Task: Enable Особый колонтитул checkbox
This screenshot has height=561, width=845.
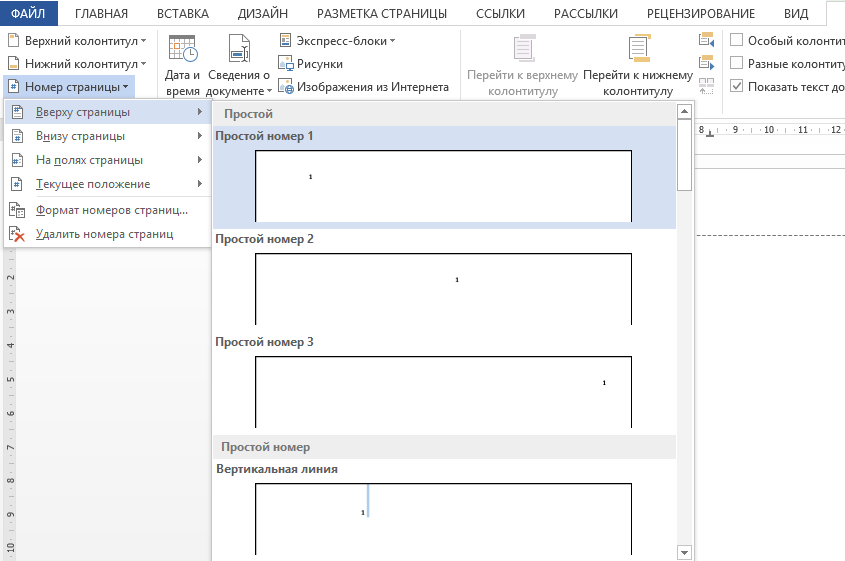Action: click(737, 40)
